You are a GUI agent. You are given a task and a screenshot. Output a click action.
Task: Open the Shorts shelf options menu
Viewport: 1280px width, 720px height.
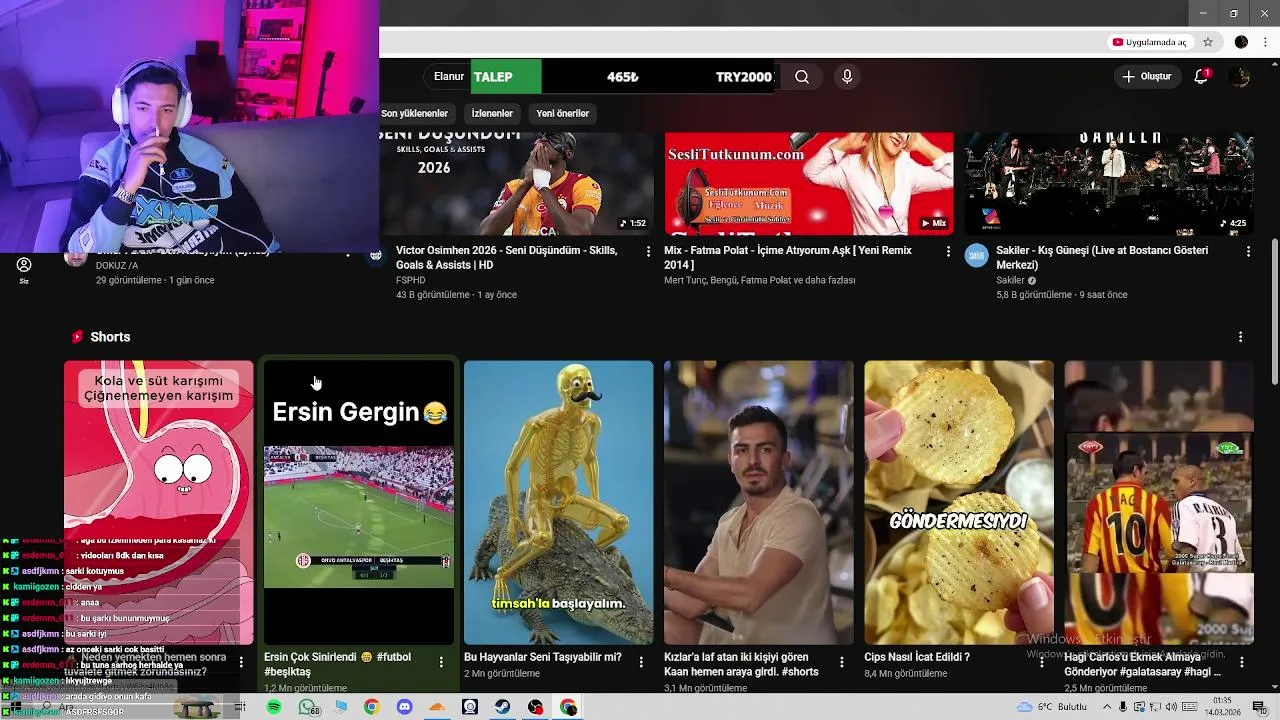pos(1241,337)
